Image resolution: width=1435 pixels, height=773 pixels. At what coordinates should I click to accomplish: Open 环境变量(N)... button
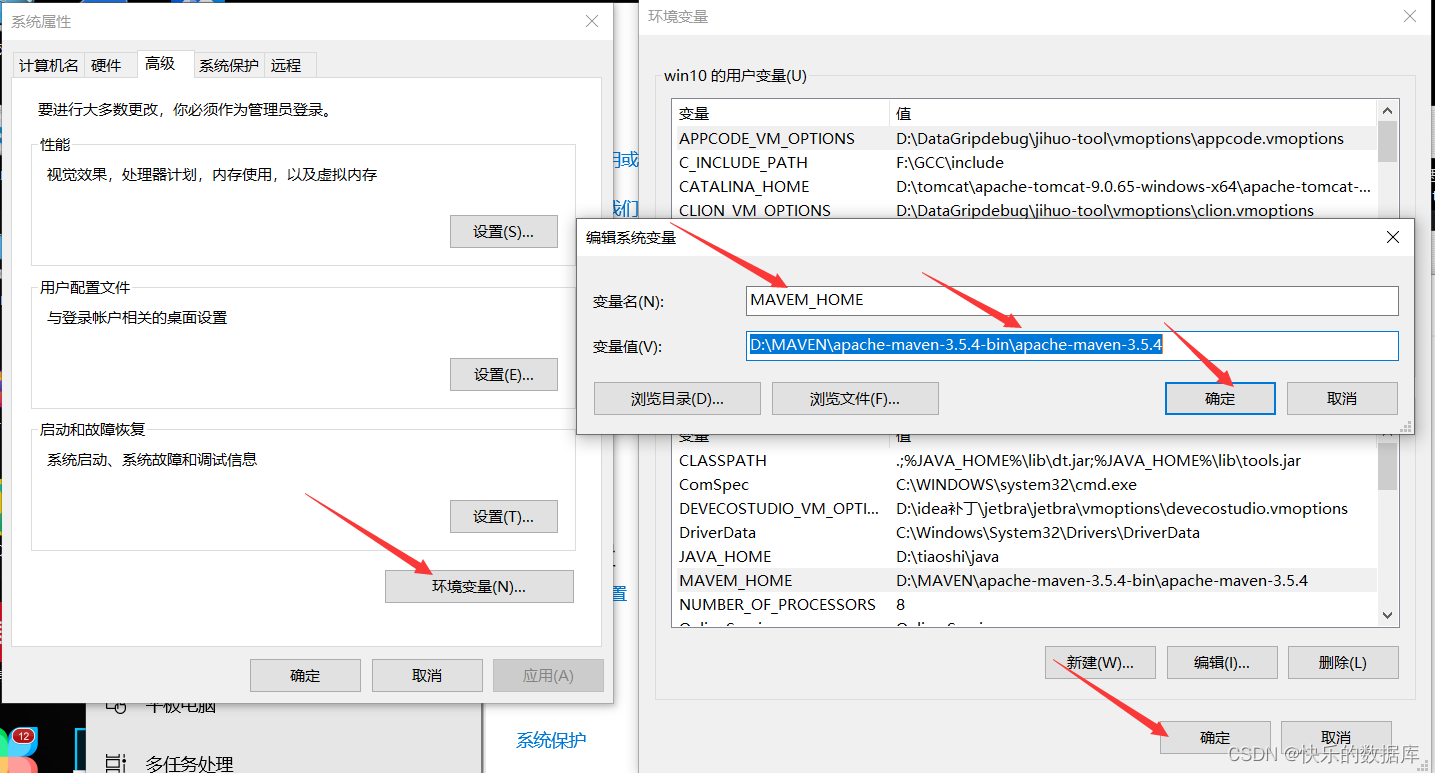coord(479,586)
